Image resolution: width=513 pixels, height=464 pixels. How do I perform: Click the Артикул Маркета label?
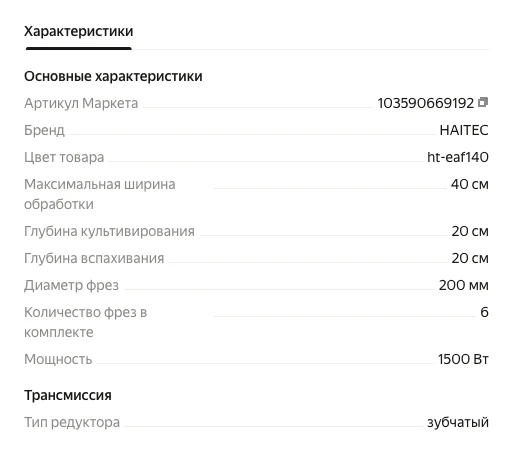pyautogui.click(x=81, y=103)
